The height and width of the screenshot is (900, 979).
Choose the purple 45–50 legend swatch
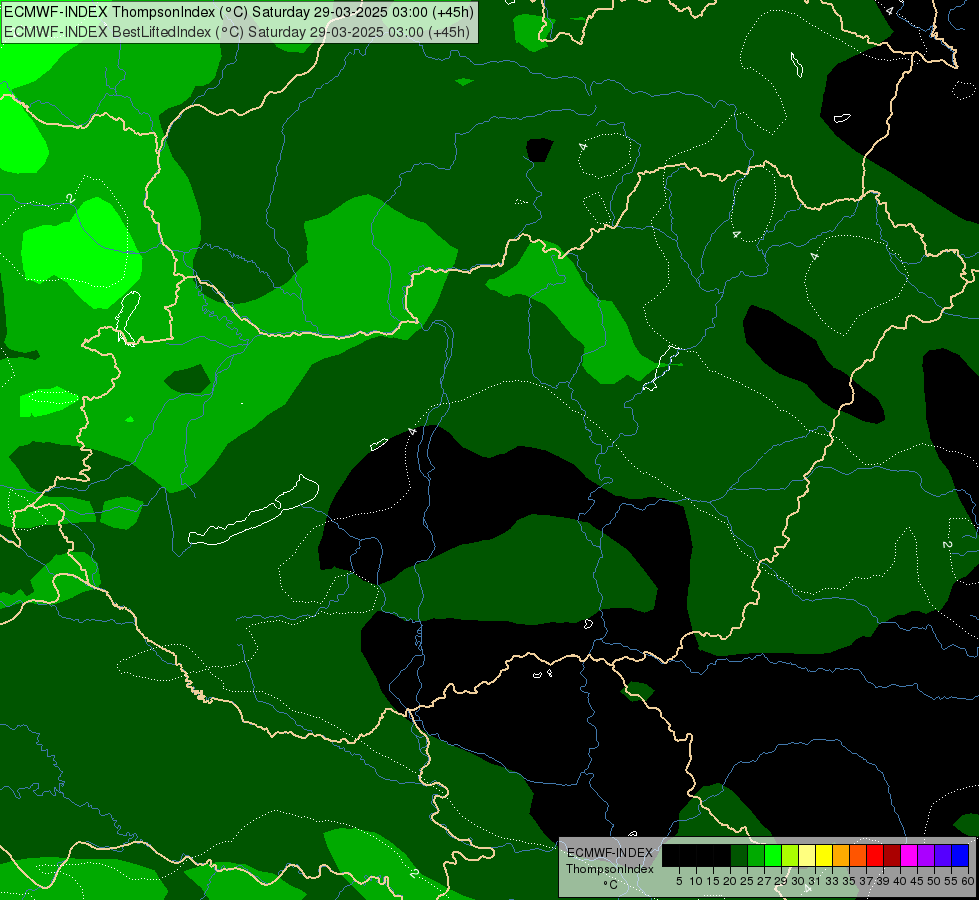coord(926,855)
